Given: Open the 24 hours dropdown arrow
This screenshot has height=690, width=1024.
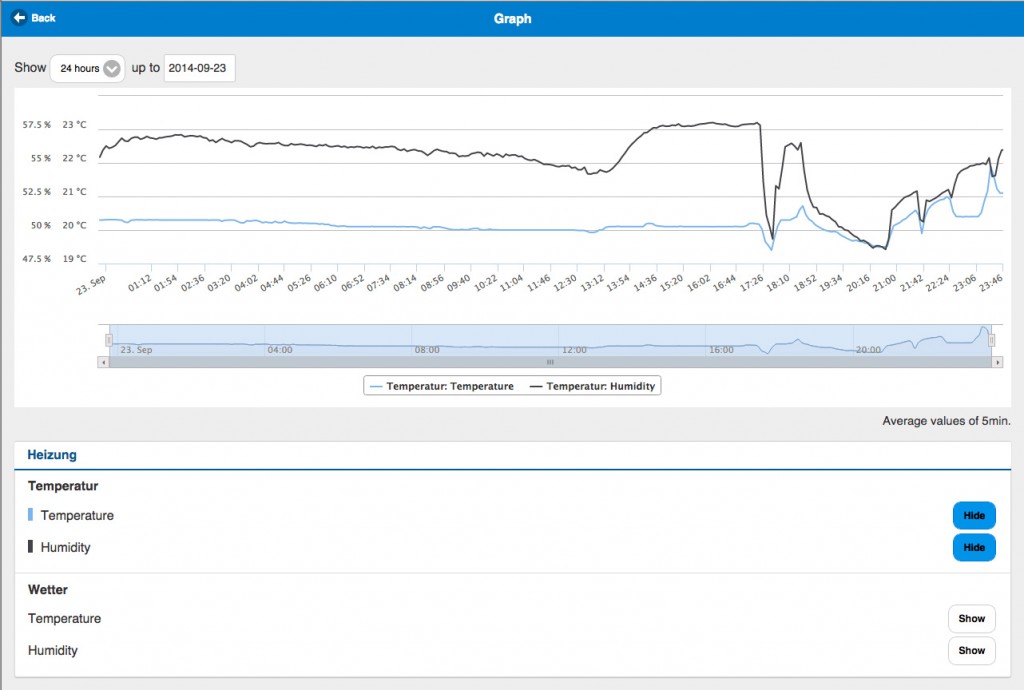Looking at the screenshot, I should (x=112, y=69).
